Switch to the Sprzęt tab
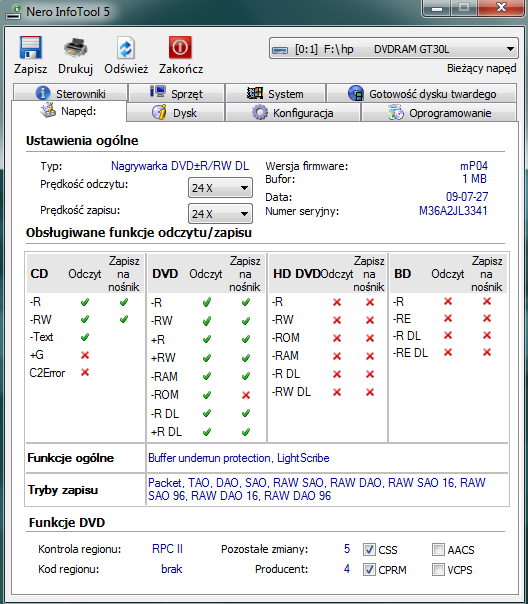528x604 pixels. pyautogui.click(x=176, y=93)
